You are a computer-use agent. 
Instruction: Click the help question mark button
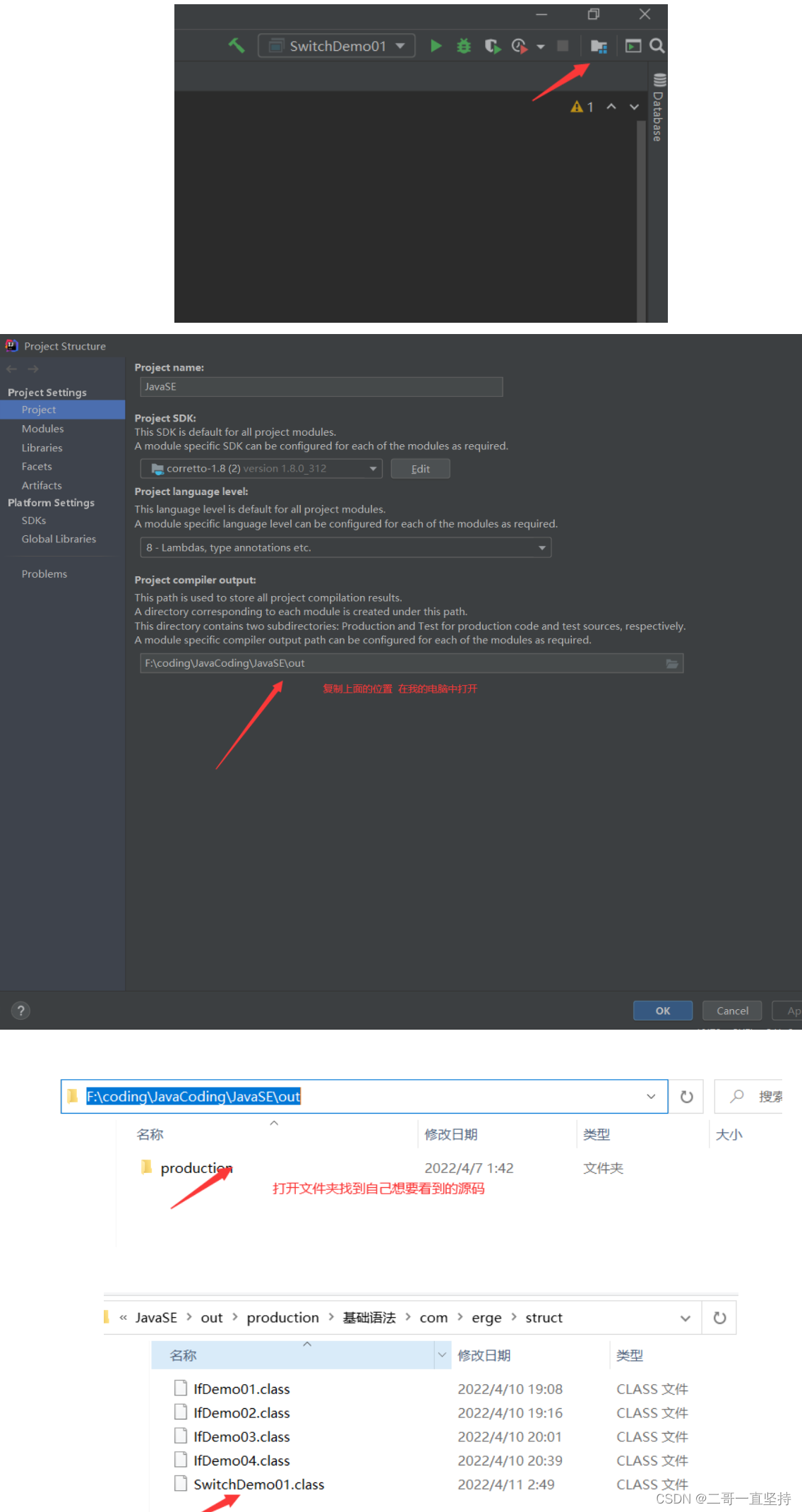coord(21,1011)
